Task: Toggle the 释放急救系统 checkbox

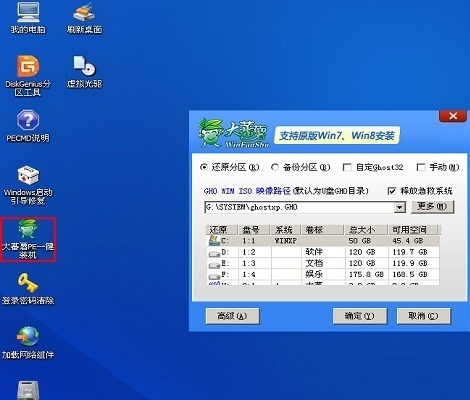Action: coord(392,191)
